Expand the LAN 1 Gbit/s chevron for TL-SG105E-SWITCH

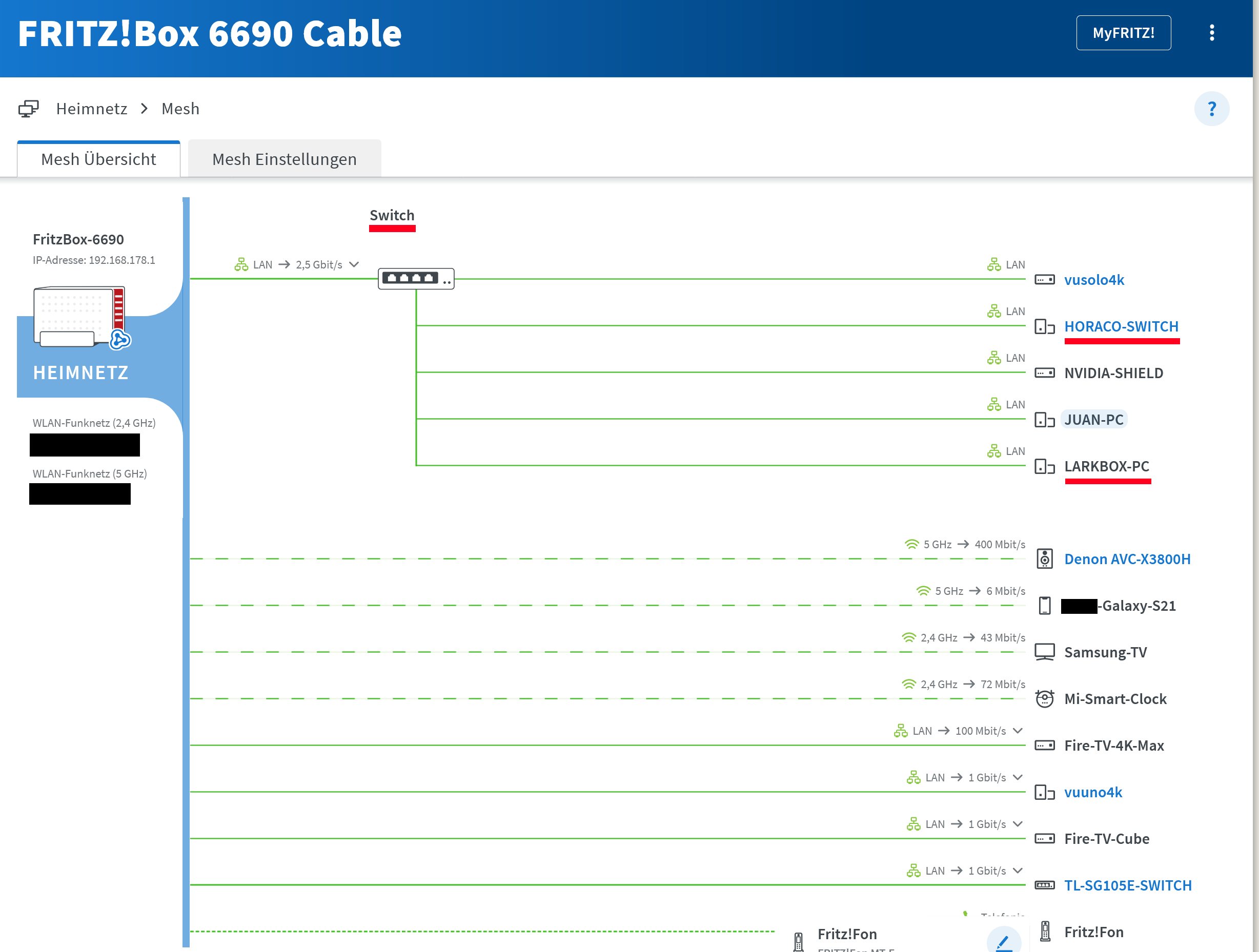click(1018, 871)
